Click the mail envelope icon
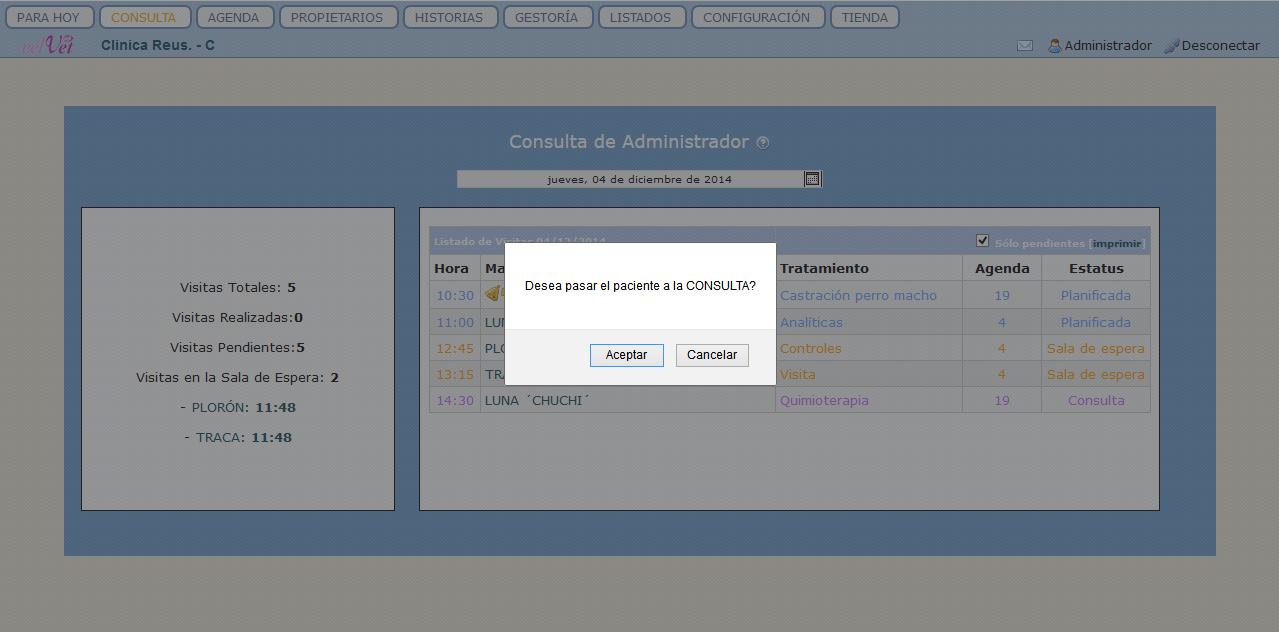This screenshot has height=632, width=1279. pyautogui.click(x=1025, y=46)
